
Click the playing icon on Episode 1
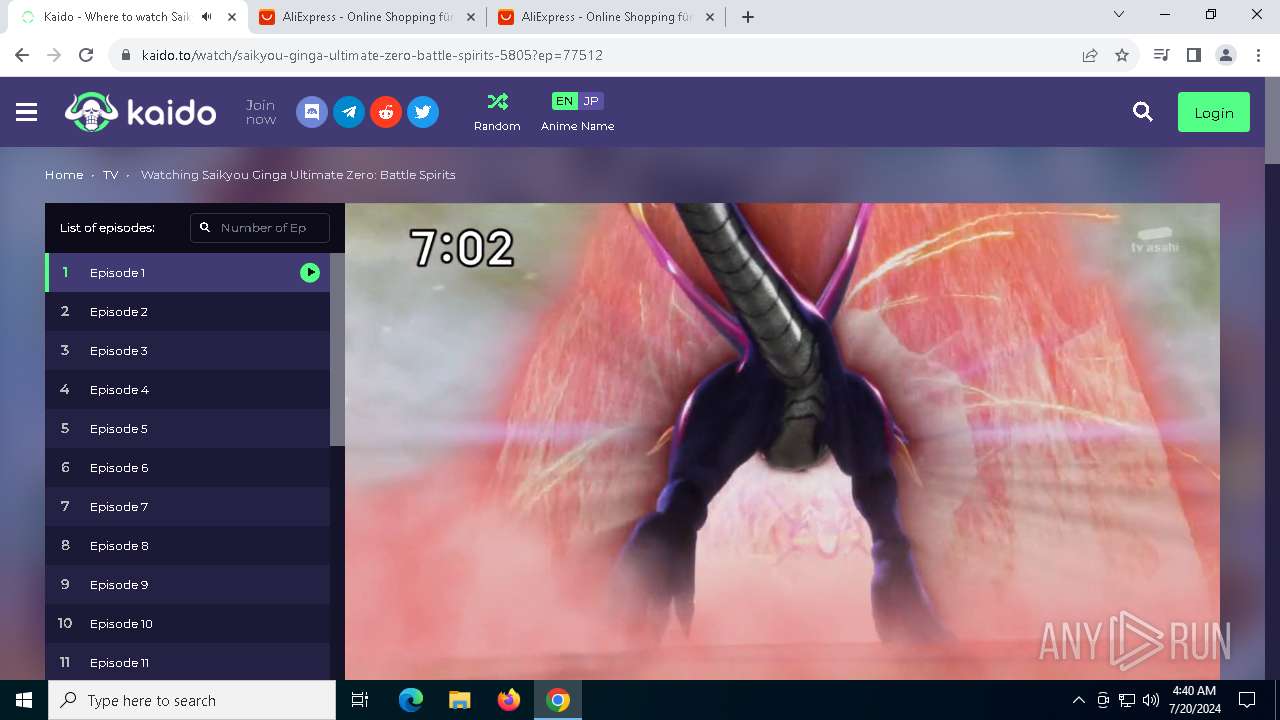pyautogui.click(x=310, y=273)
